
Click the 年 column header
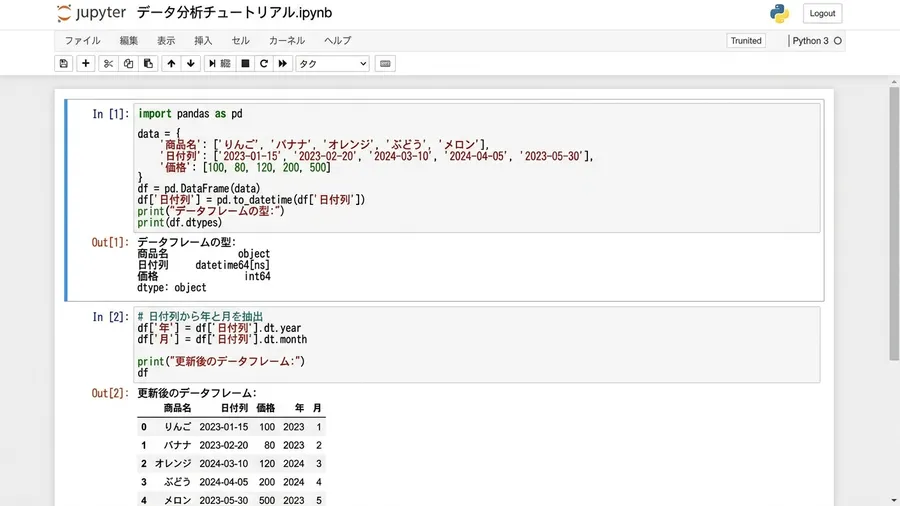299,408
